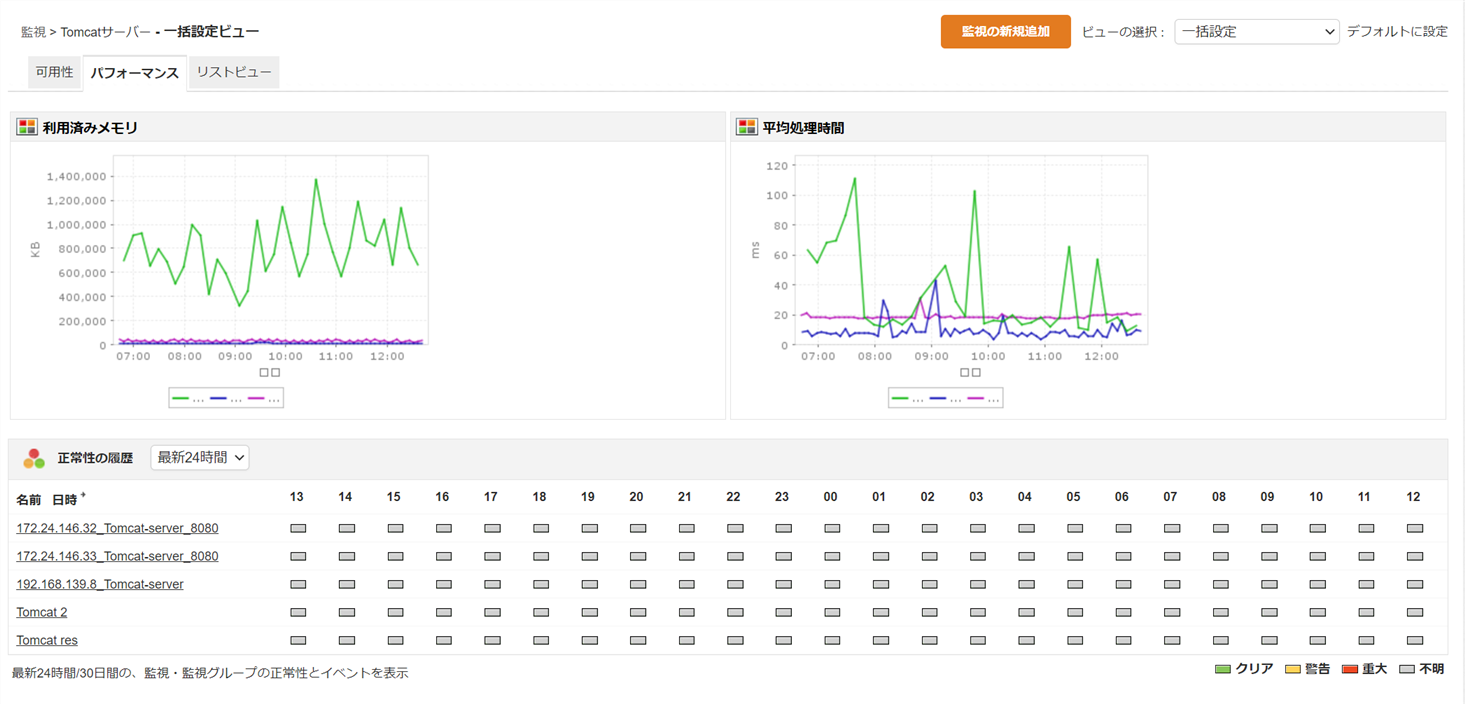The image size is (1465, 704).
Task: Click the Tomcat 2 status icon at hour 22
Action: coord(735,612)
